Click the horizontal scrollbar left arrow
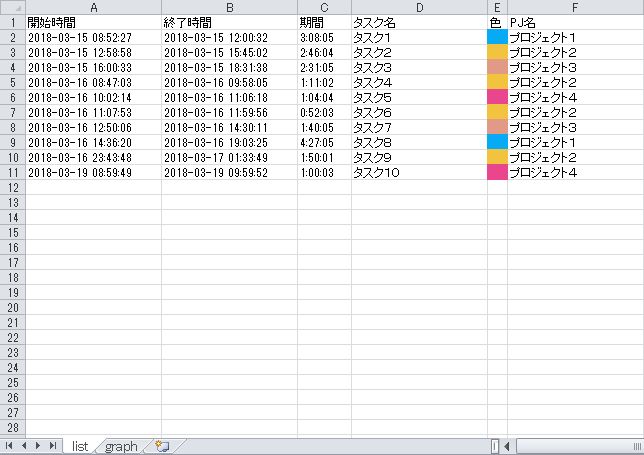This screenshot has height=455, width=644. coord(507,446)
